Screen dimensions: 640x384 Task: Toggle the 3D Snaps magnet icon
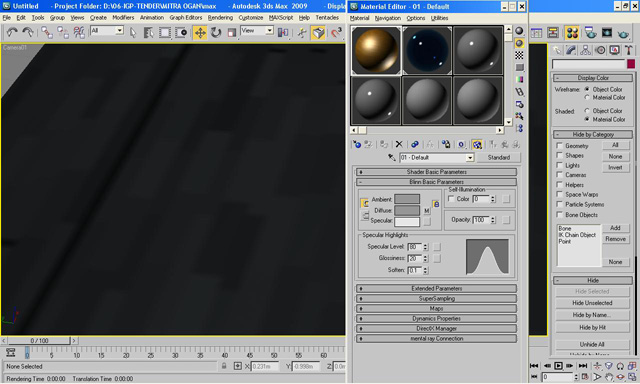coord(336,32)
